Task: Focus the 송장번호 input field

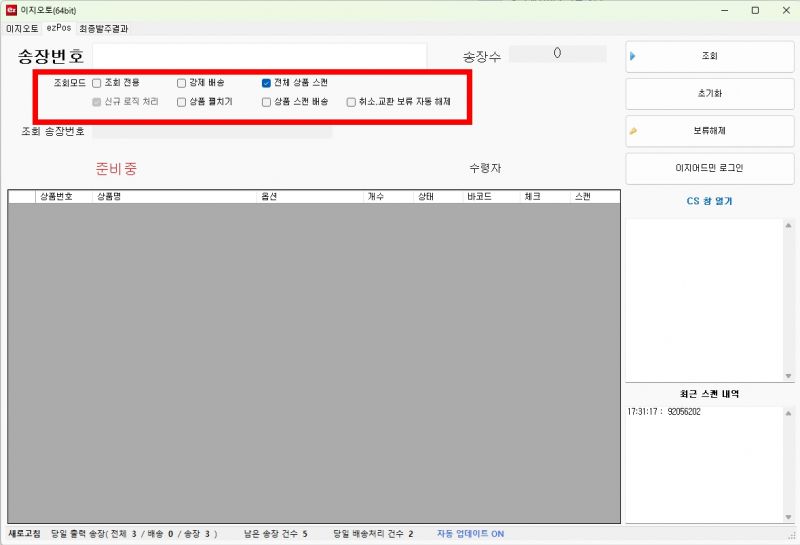Action: 259,56
